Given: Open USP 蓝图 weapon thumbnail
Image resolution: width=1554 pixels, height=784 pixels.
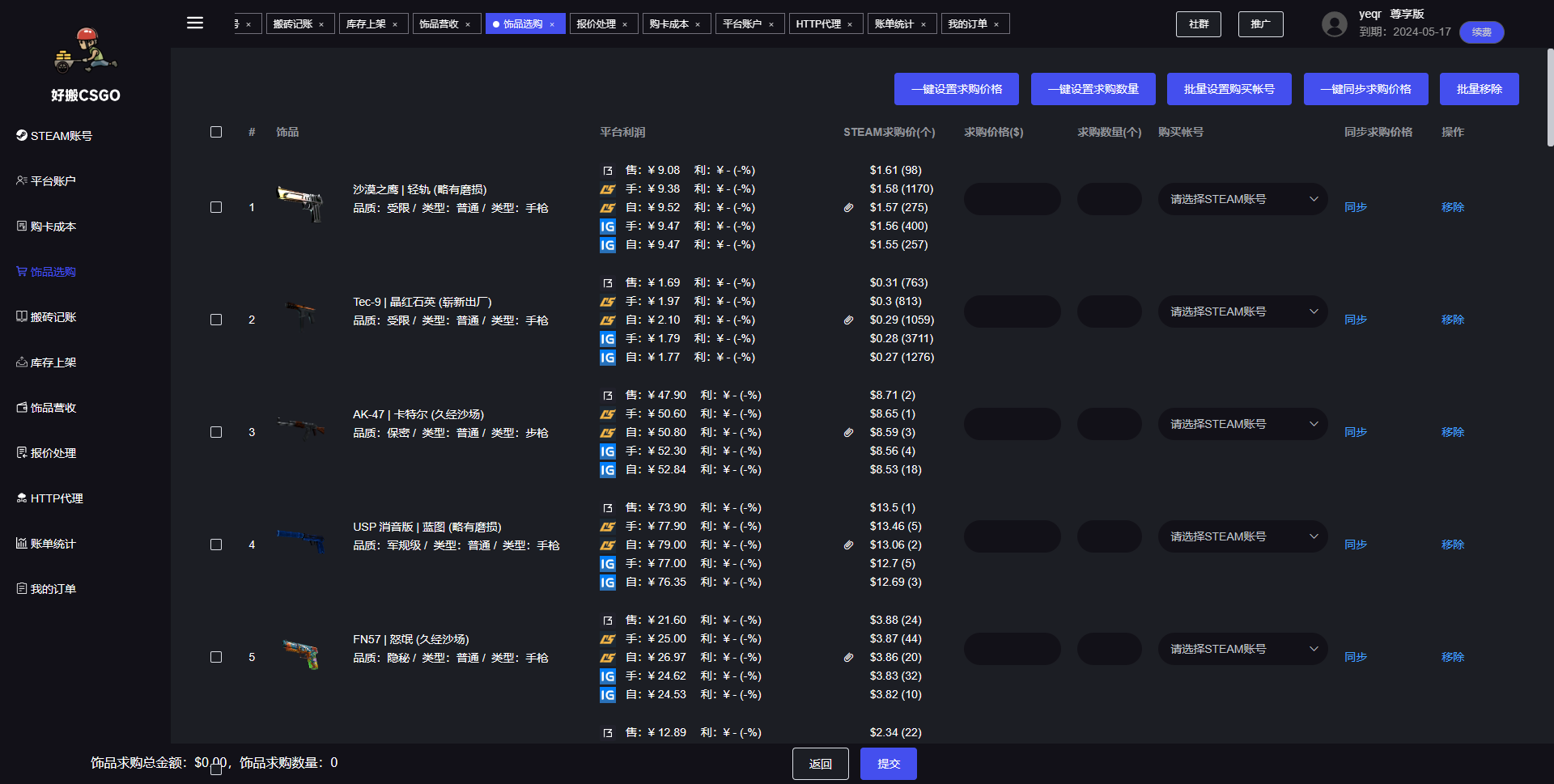Looking at the screenshot, I should tap(301, 540).
